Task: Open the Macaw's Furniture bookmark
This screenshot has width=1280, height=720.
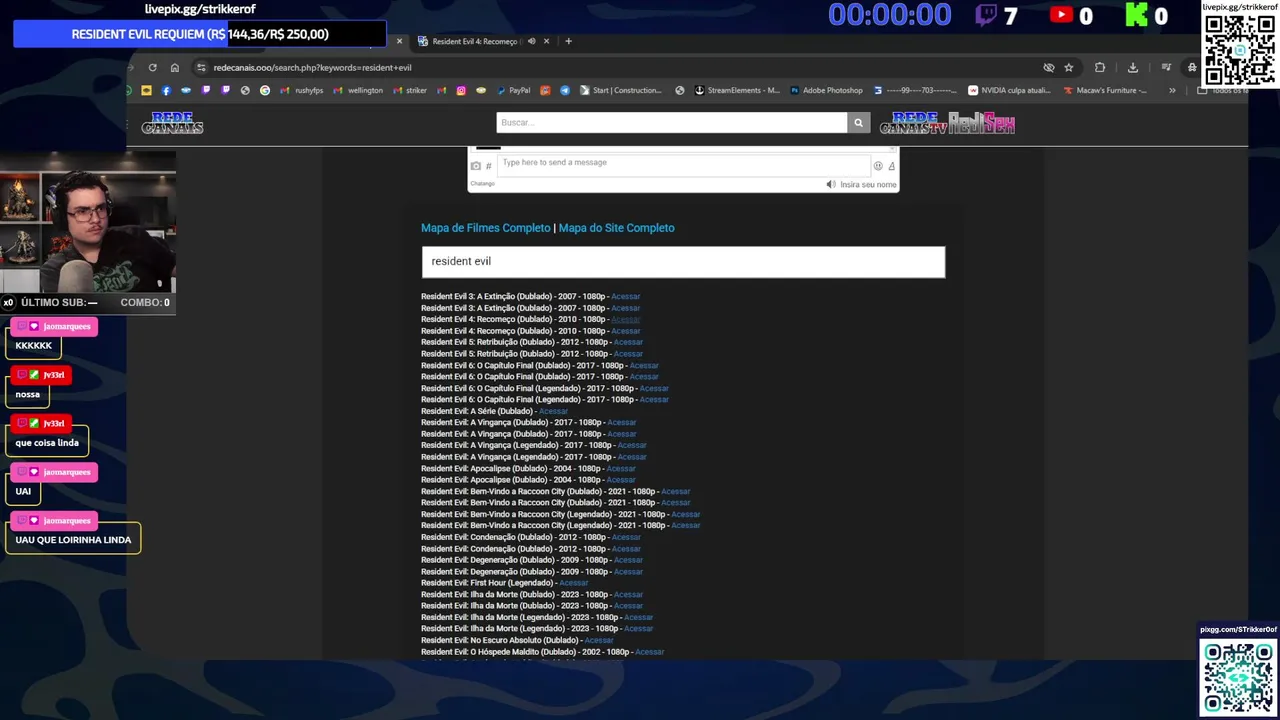Action: pos(1105,90)
